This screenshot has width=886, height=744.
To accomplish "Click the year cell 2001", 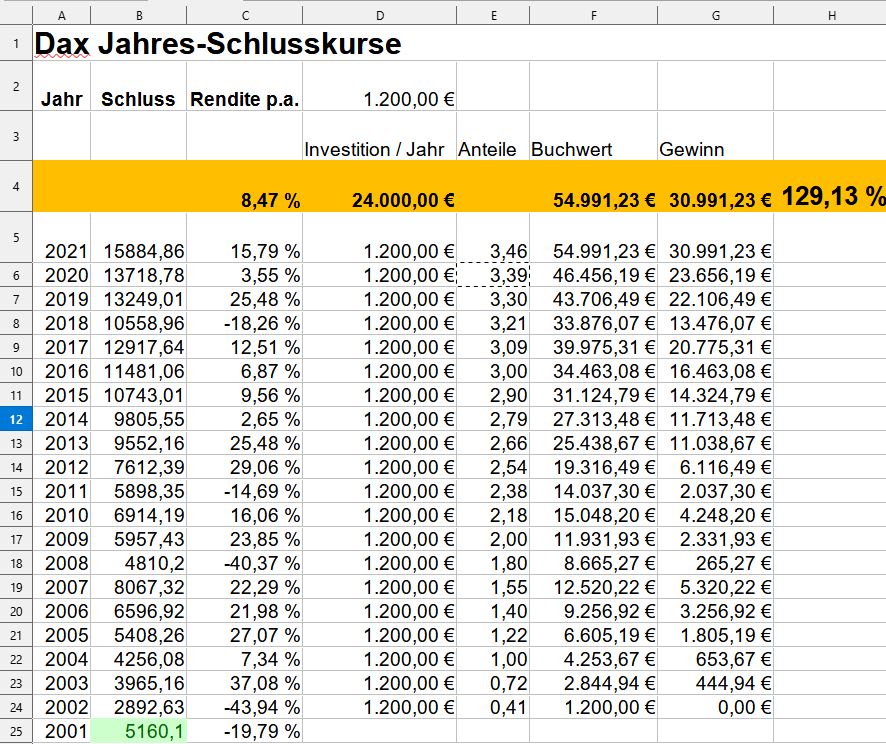I will [x=62, y=732].
